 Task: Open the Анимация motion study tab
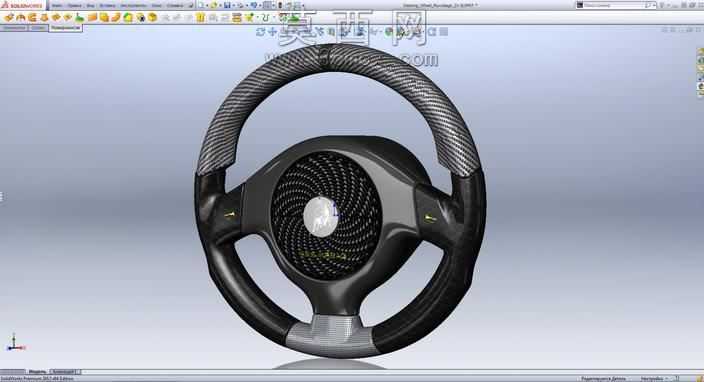point(64,372)
